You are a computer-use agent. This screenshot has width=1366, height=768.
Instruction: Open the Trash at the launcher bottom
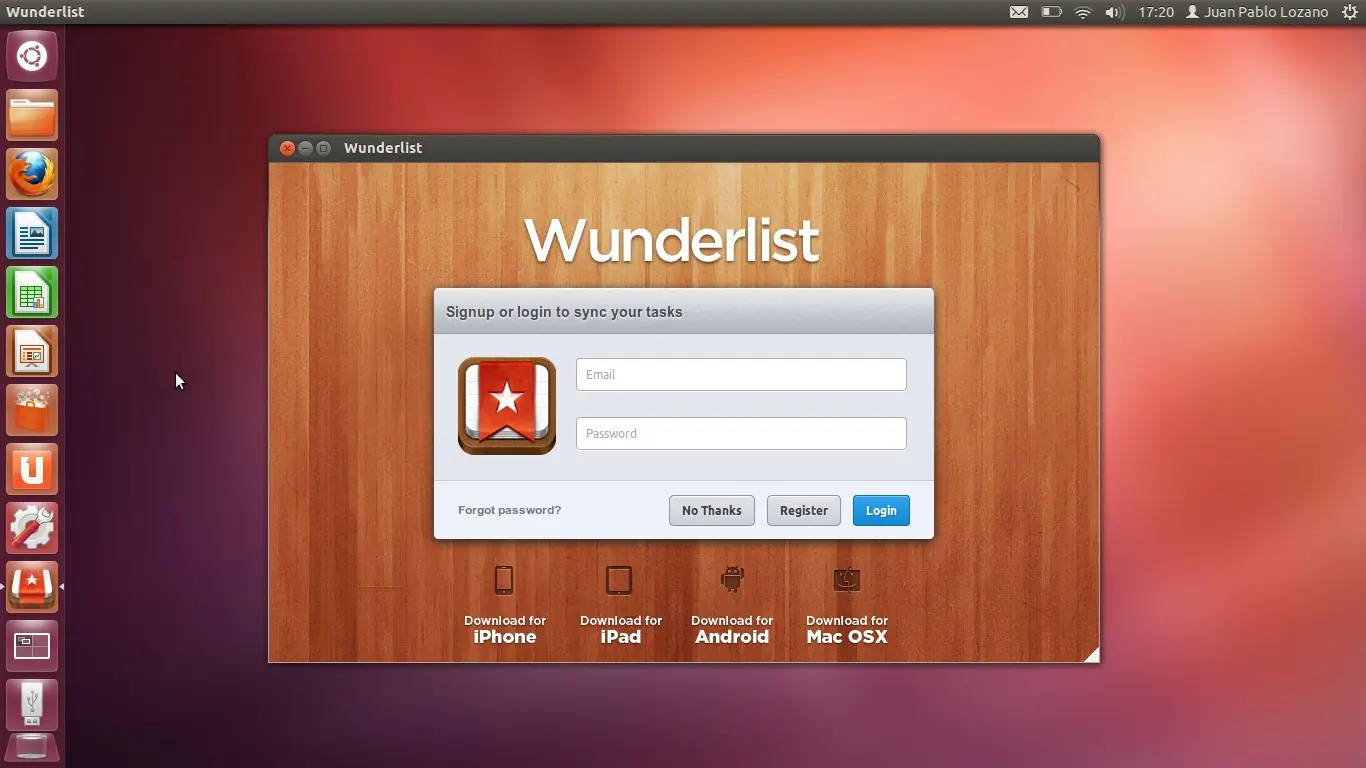[32, 748]
